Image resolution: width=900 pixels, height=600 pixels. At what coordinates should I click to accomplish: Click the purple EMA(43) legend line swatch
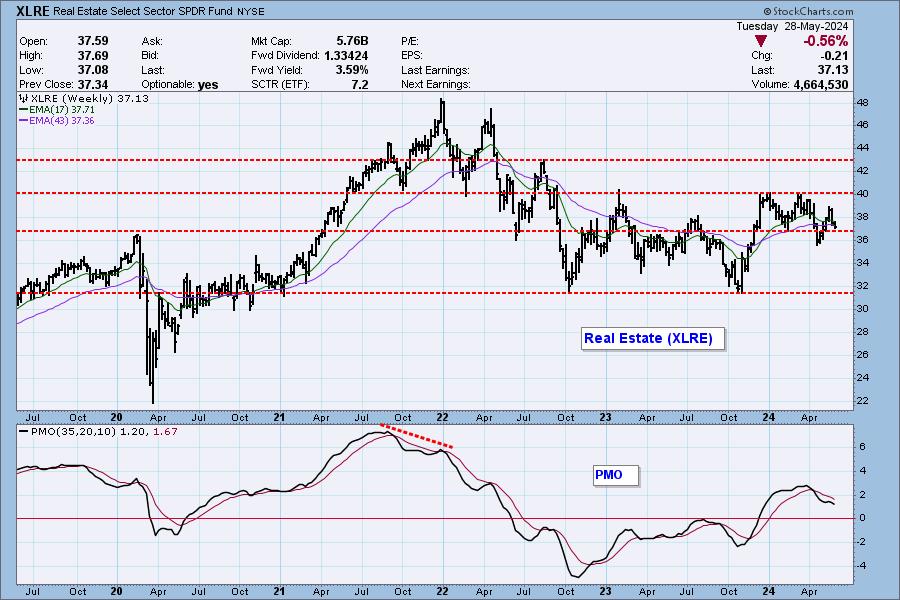tap(24, 121)
